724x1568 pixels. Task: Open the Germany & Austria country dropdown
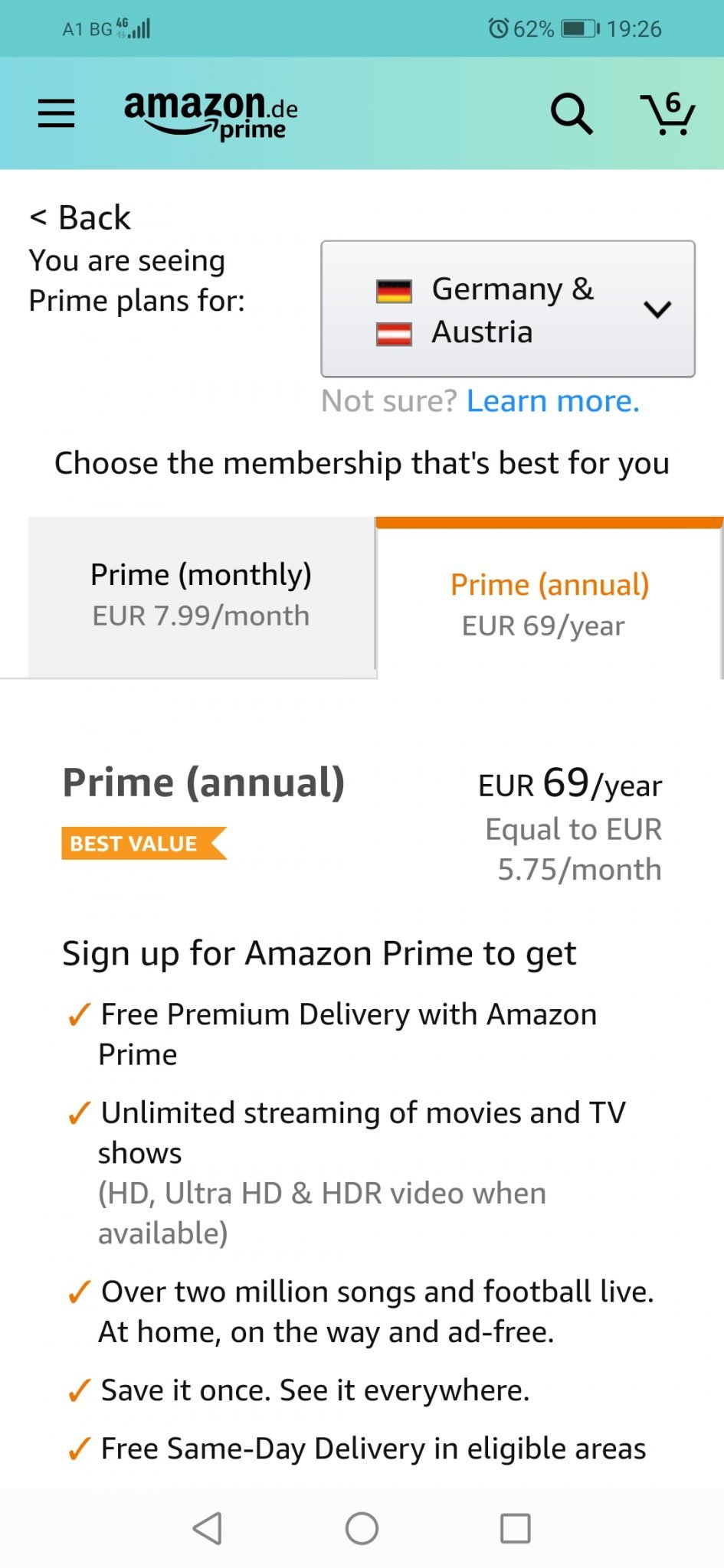507,309
